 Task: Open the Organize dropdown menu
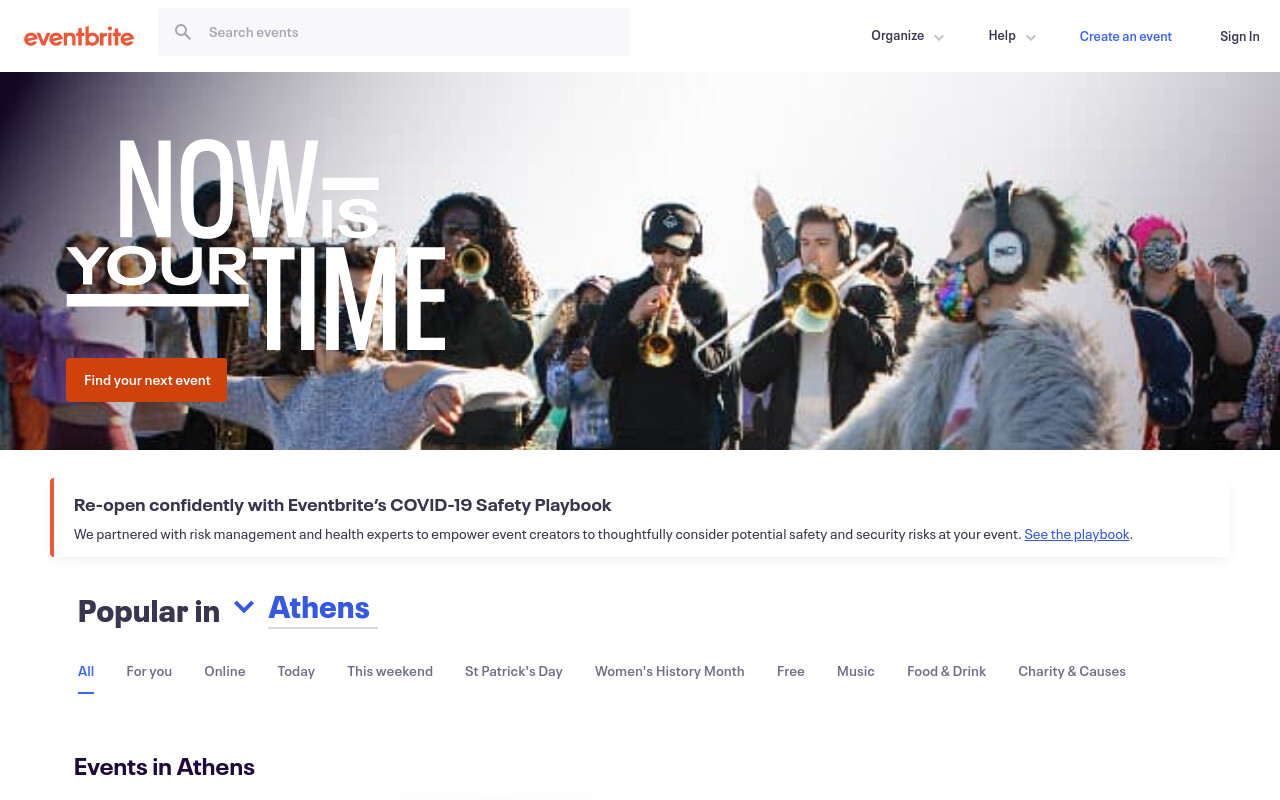click(x=907, y=36)
